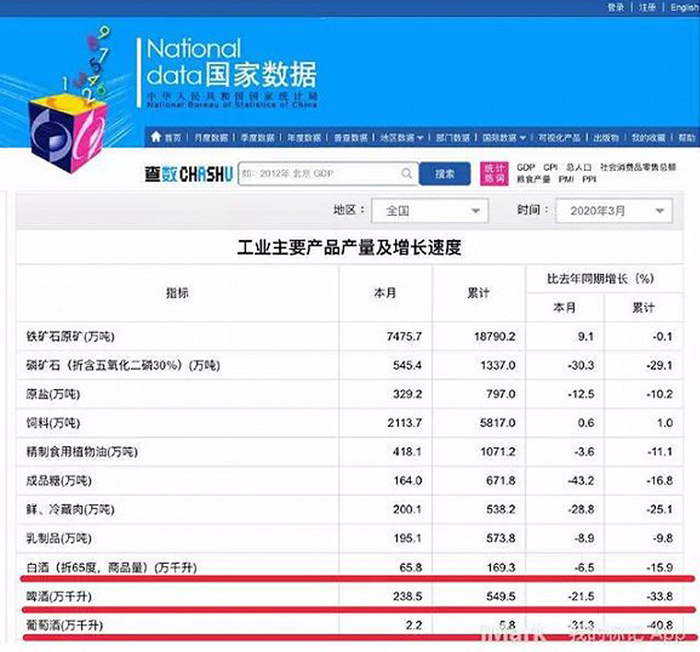Click the value 1071.2 in the 植物油 row
The width and height of the screenshot is (700, 652).
(498, 452)
